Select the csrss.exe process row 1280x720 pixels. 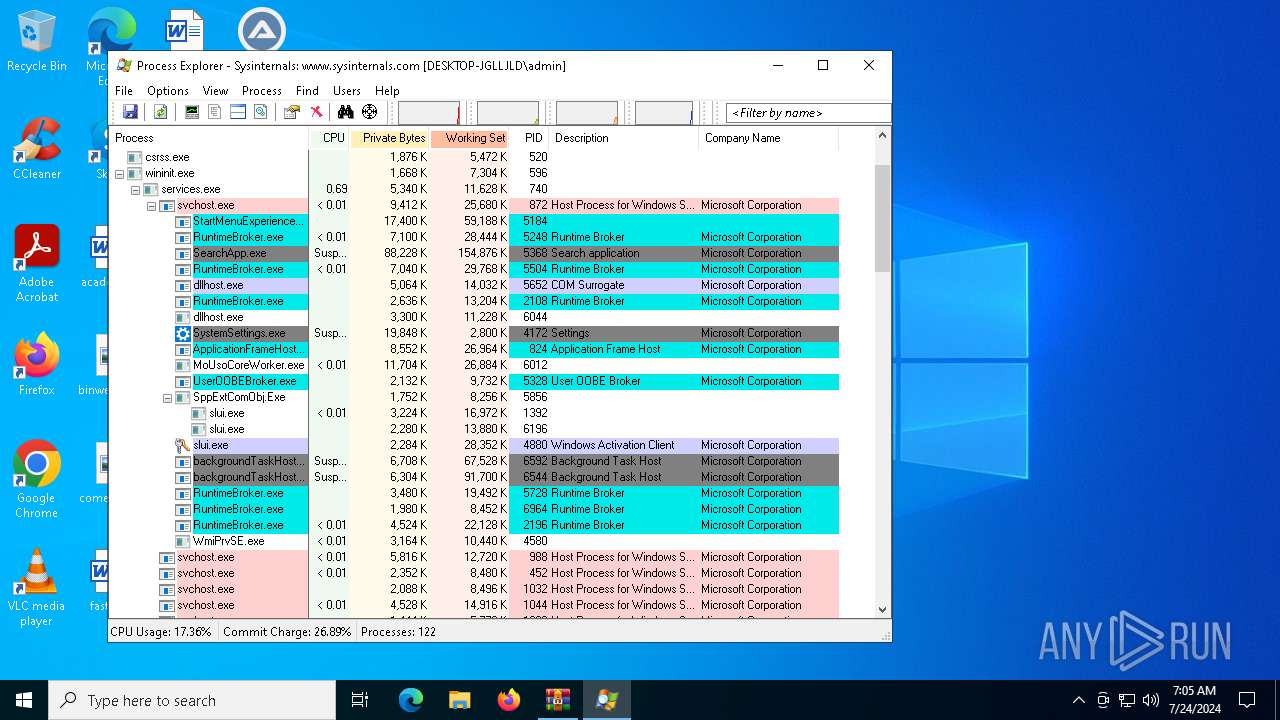[474, 157]
